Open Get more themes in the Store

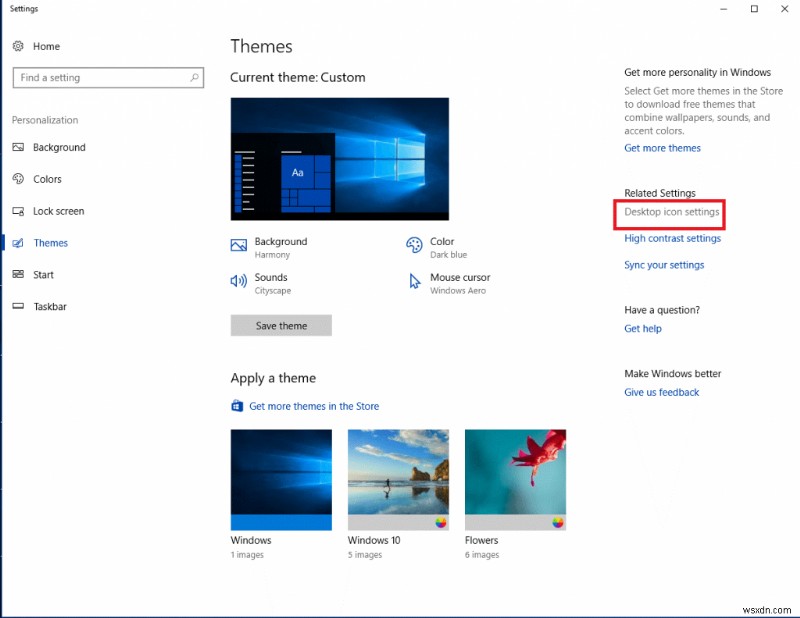click(314, 406)
